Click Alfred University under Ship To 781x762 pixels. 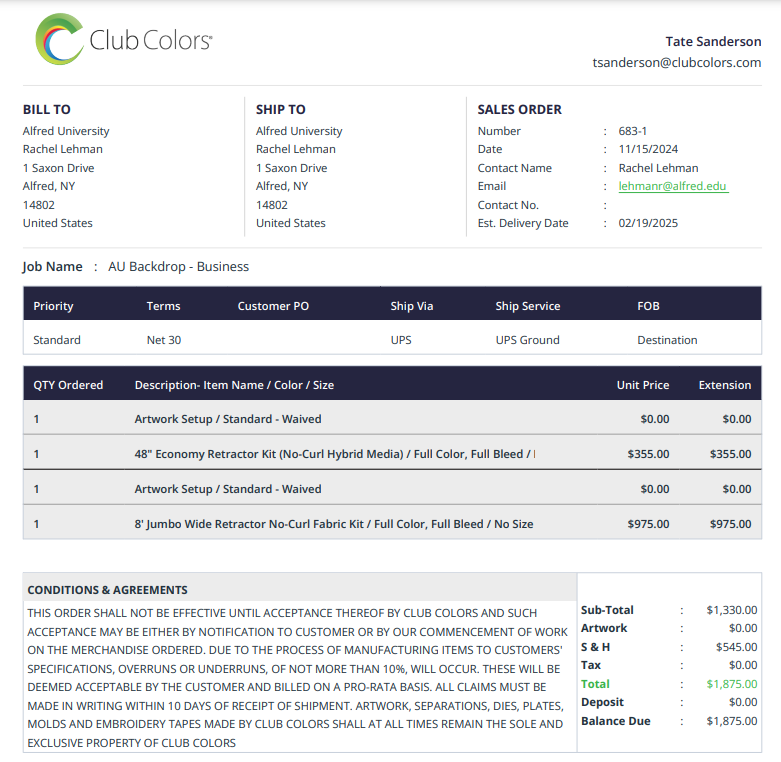(x=299, y=131)
